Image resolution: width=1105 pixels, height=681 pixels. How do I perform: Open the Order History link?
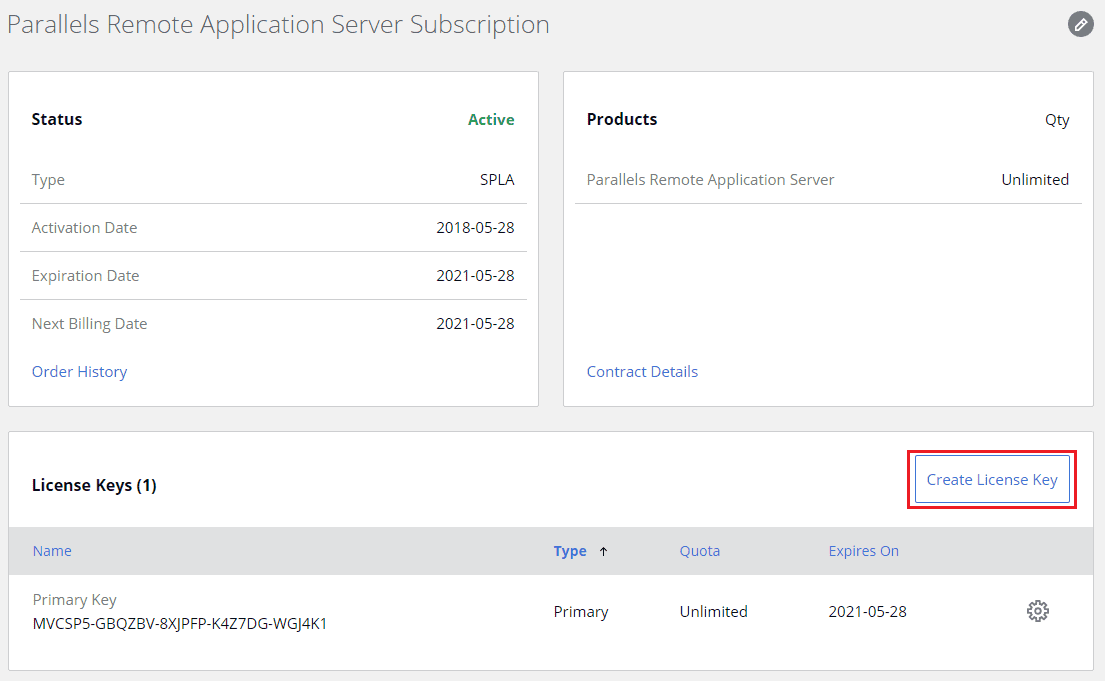pyautogui.click(x=80, y=372)
